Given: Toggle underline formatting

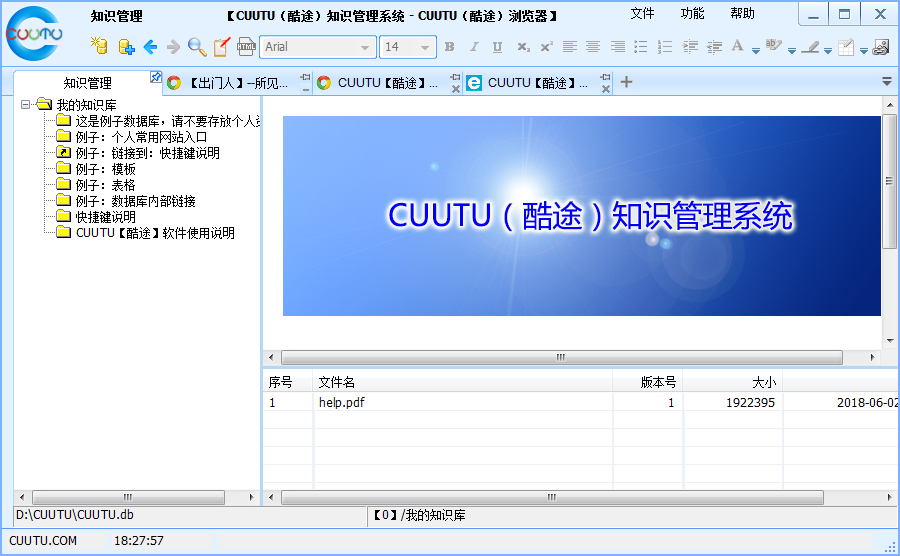Looking at the screenshot, I should coord(497,47).
